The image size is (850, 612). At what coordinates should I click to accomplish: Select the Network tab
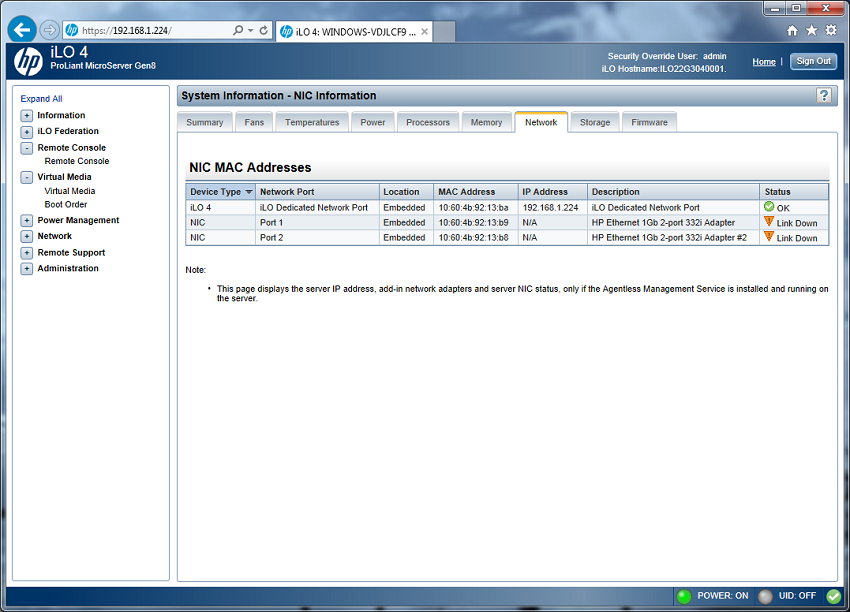[x=541, y=122]
